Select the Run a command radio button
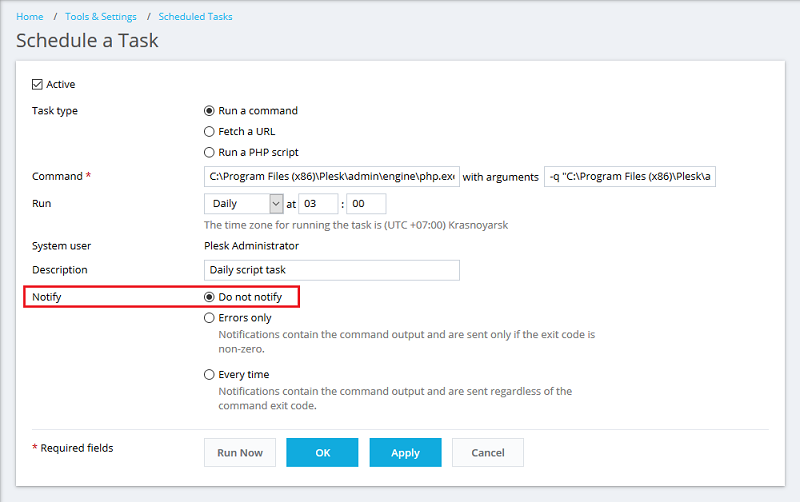Screen dimensions: 800x502 (209, 111)
